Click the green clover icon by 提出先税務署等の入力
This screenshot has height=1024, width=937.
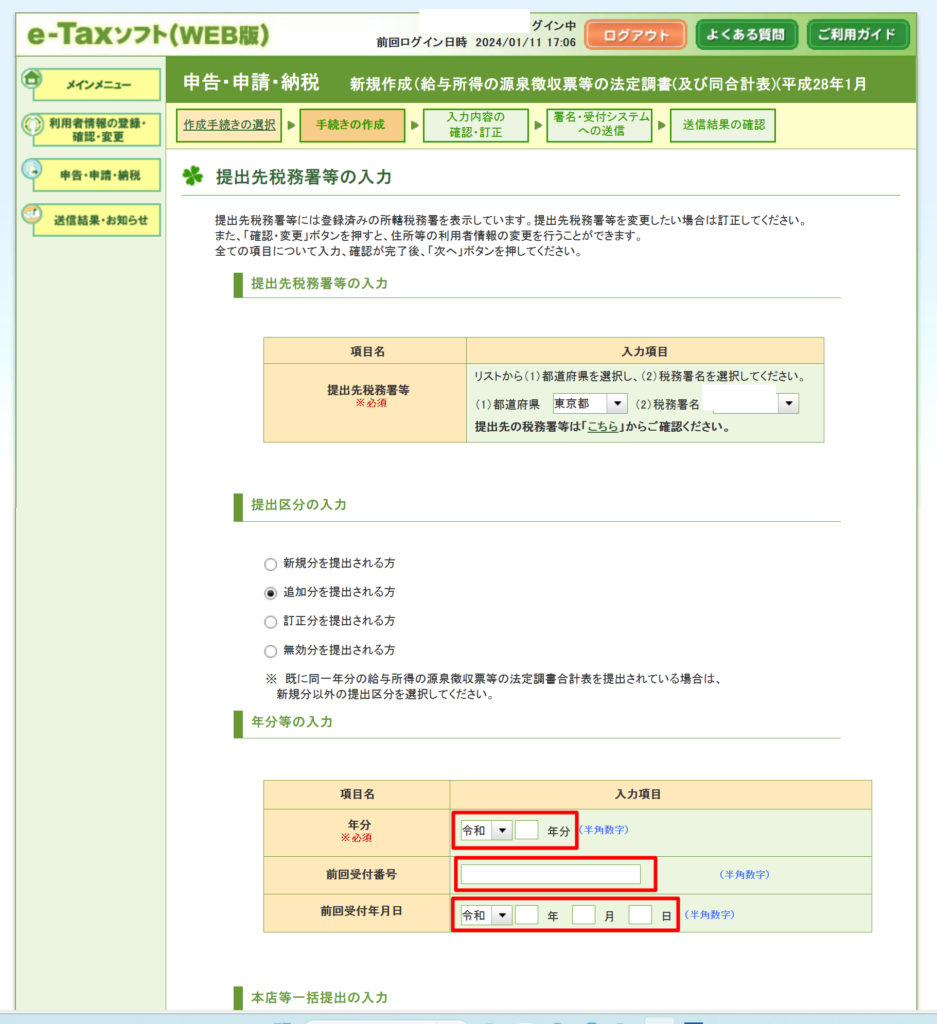pos(192,177)
